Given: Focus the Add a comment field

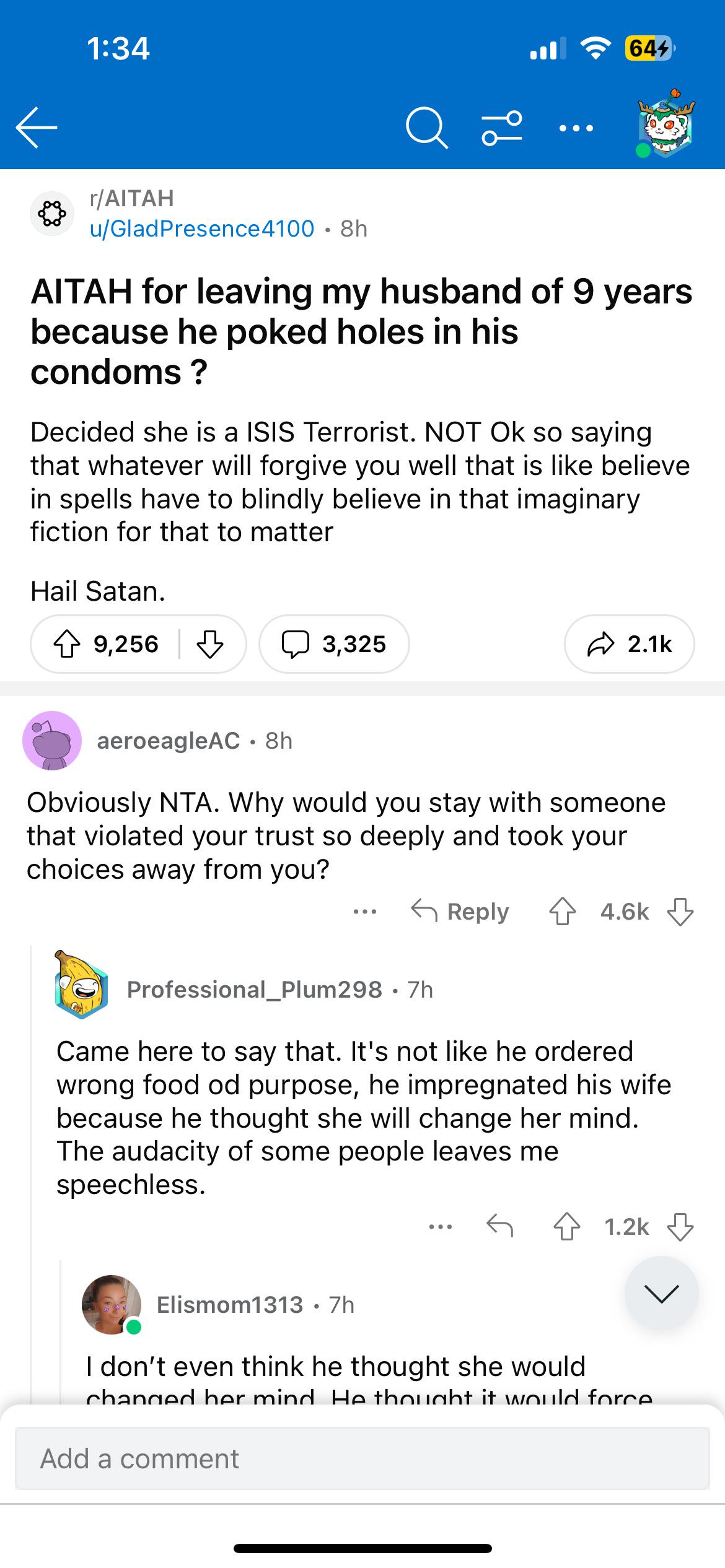Looking at the screenshot, I should (x=362, y=1458).
